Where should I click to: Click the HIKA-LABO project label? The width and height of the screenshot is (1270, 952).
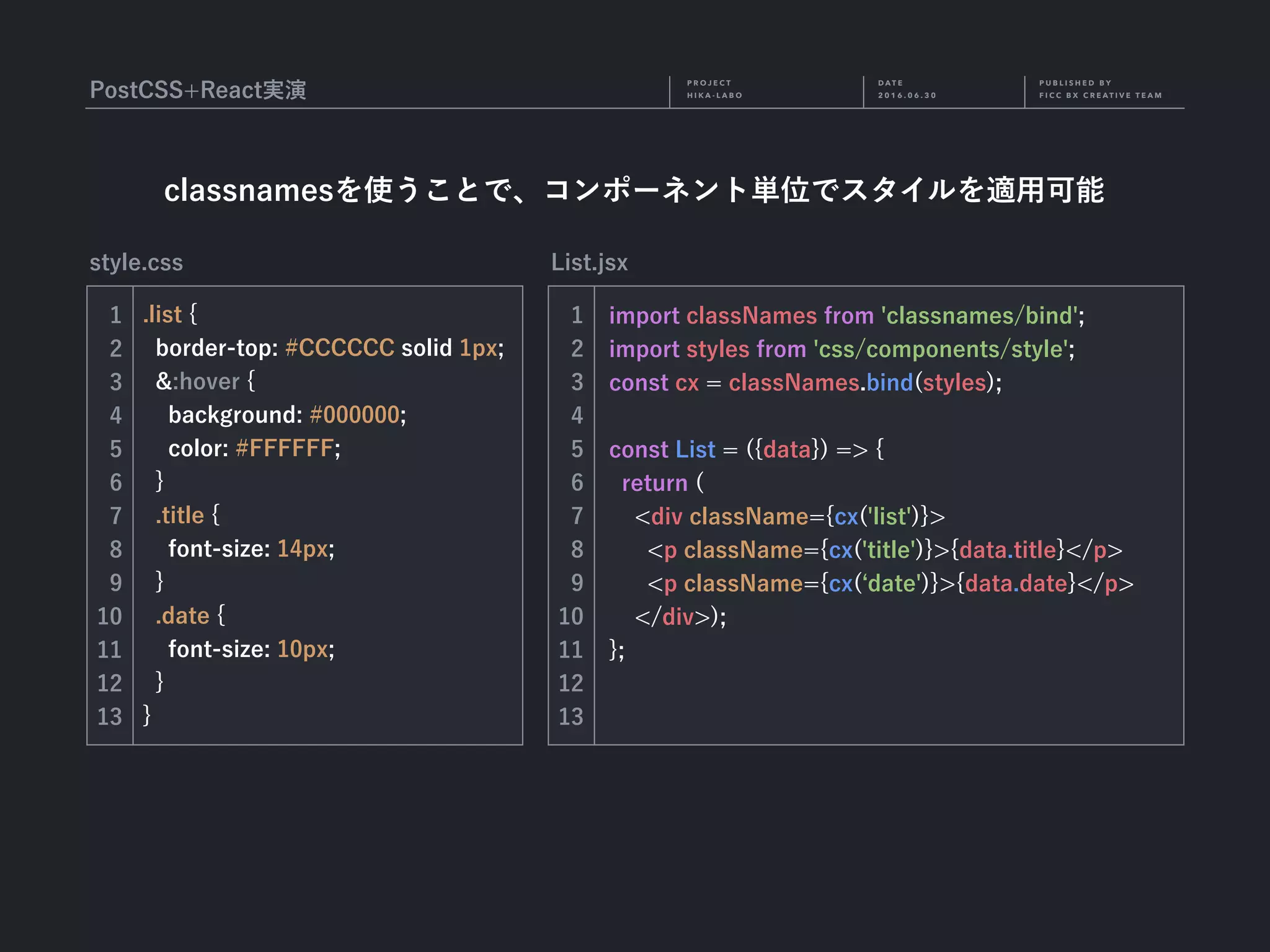click(x=714, y=95)
